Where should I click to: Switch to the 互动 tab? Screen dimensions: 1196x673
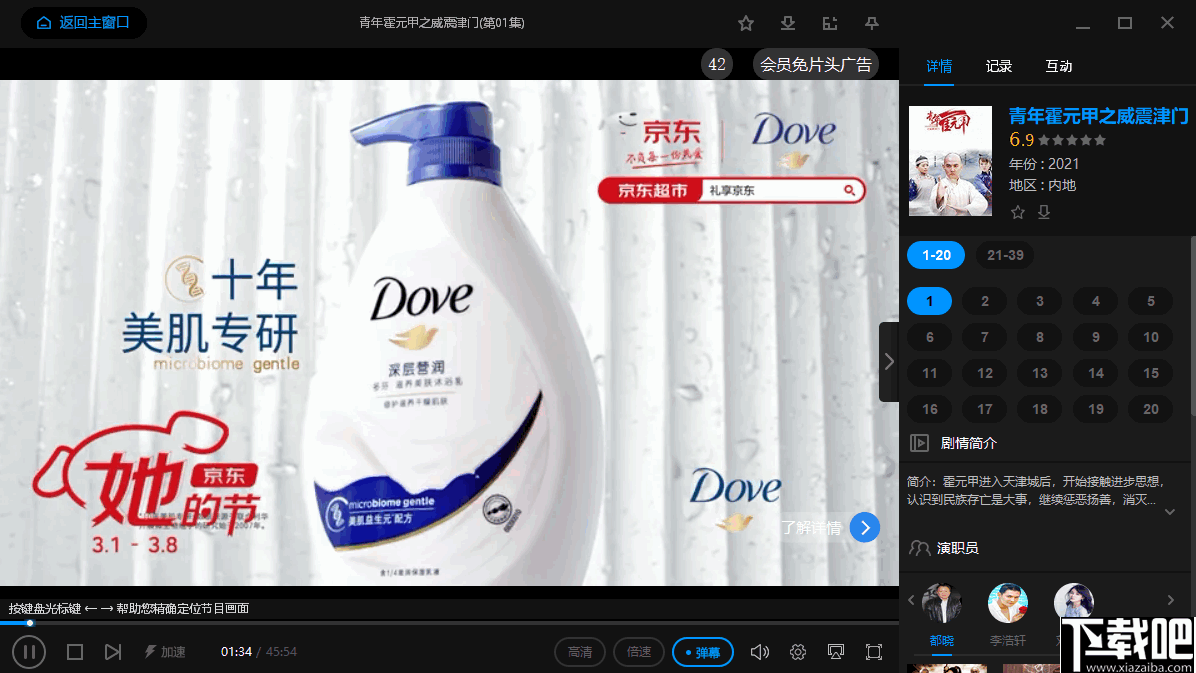[x=1059, y=66]
